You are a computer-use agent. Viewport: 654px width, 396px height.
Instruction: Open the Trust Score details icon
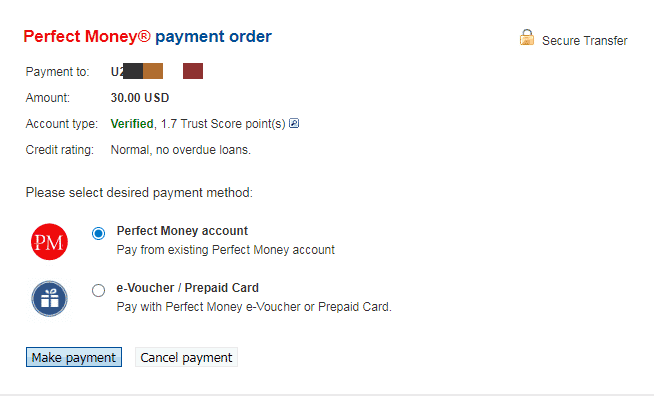click(294, 123)
